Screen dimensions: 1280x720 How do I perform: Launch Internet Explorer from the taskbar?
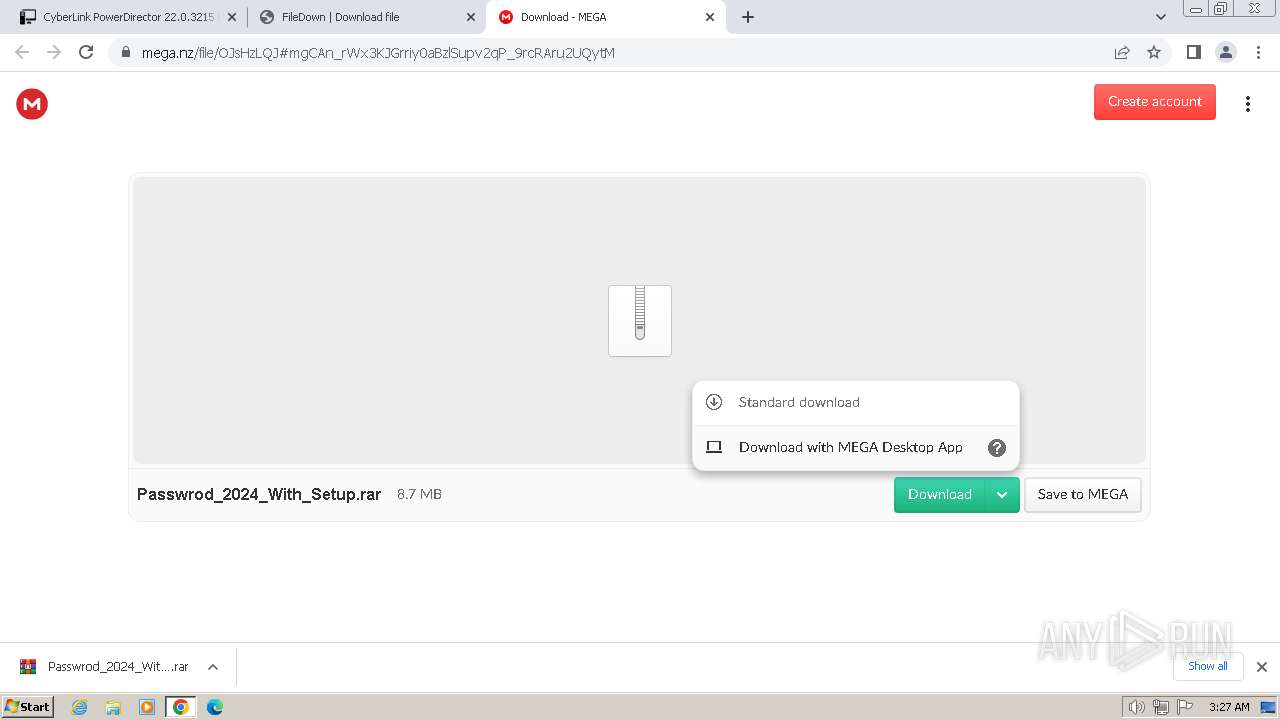(x=79, y=707)
